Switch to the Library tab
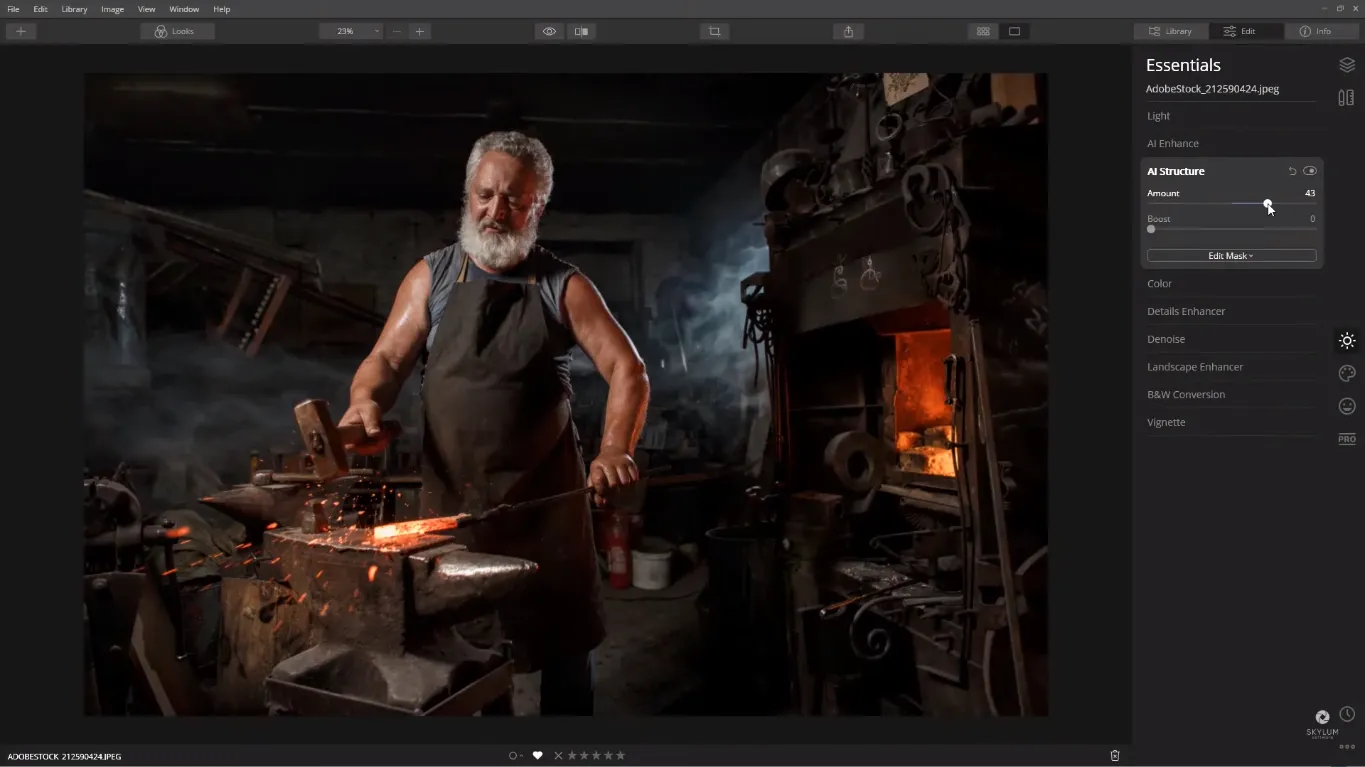 pos(1171,31)
